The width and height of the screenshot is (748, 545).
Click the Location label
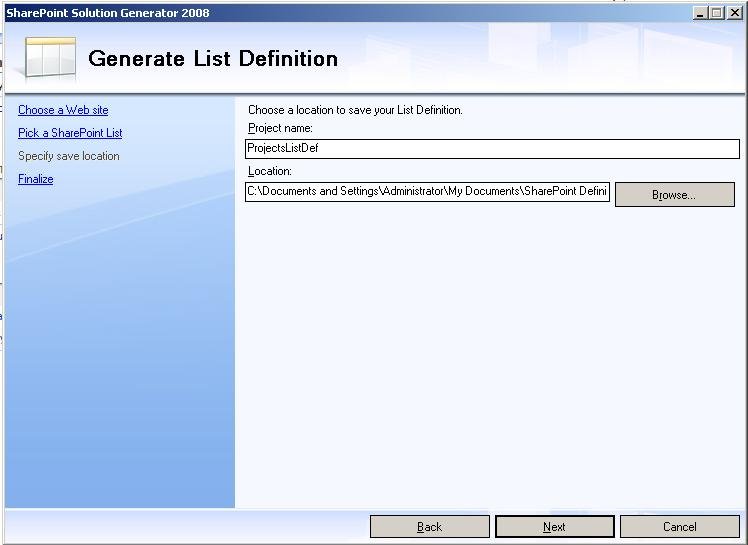(x=270, y=171)
